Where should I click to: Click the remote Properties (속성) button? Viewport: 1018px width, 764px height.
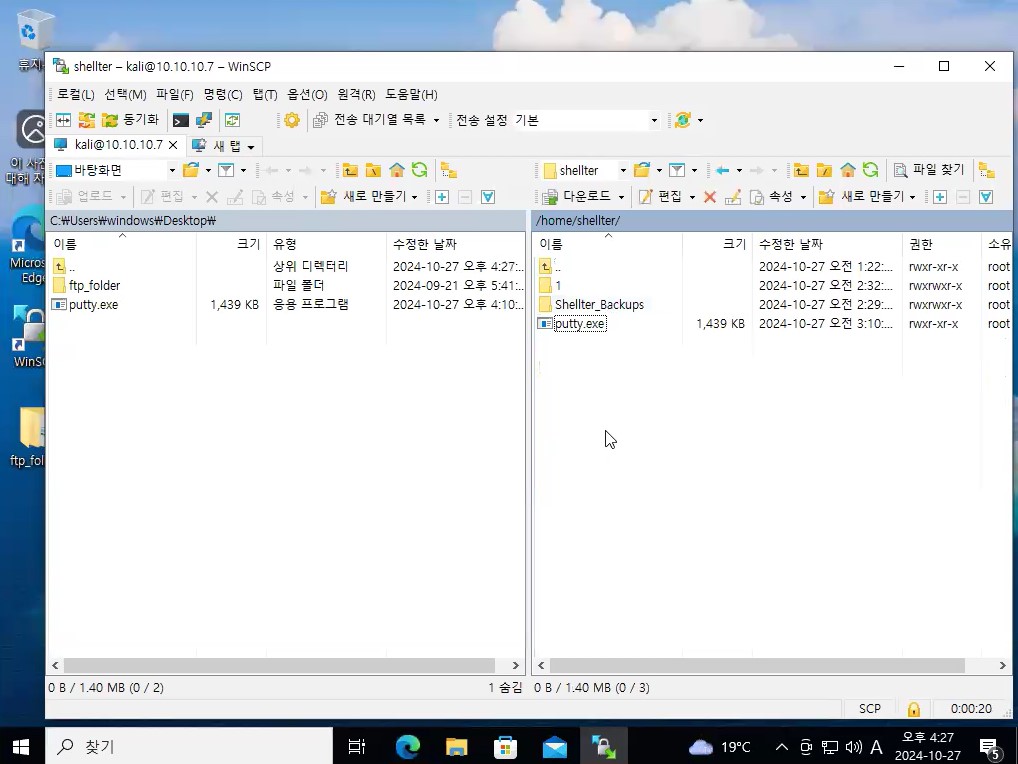(771, 197)
